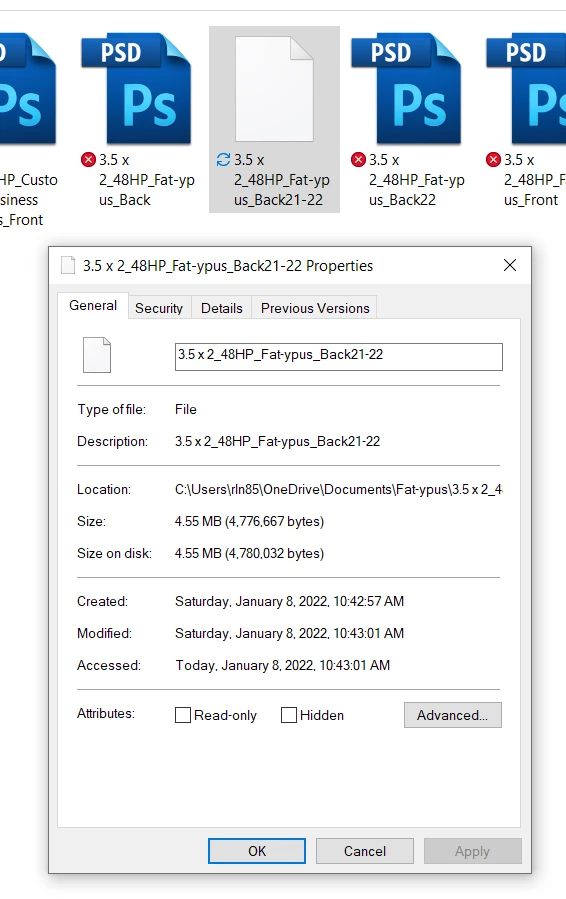Open the Advanced attributes dialog

(x=452, y=715)
